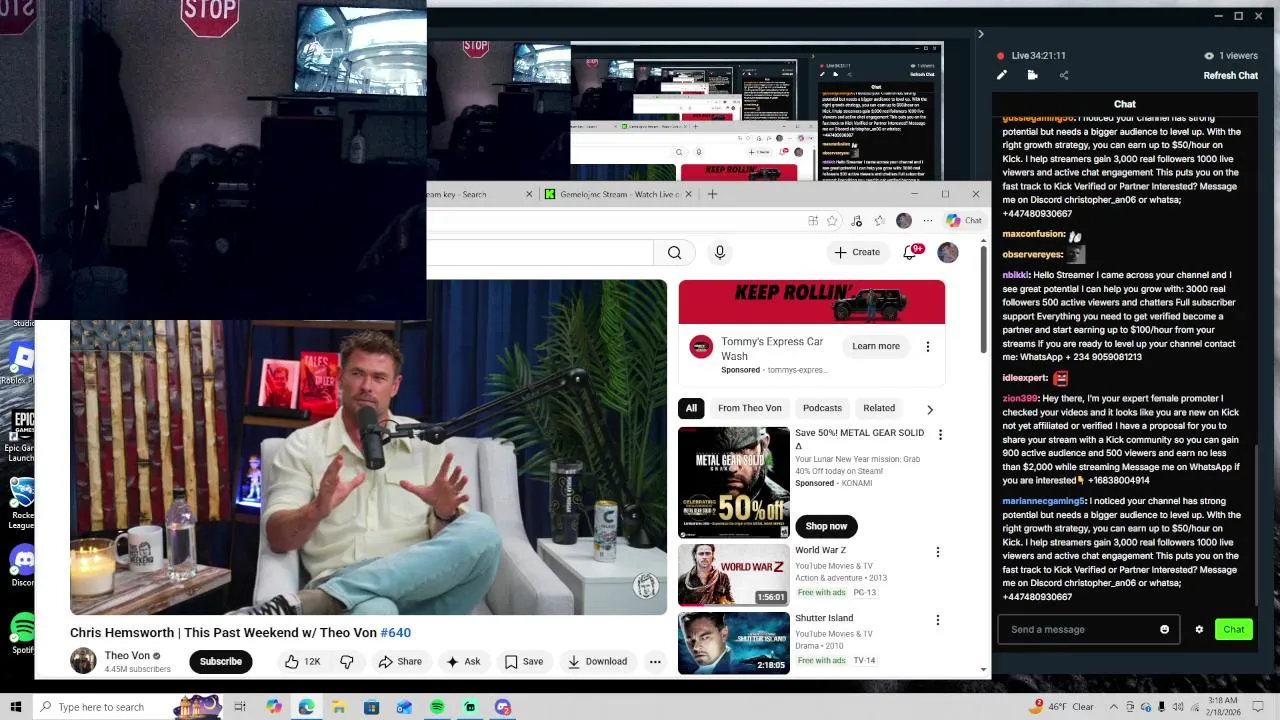Click the Save button under video
This screenshot has width=1280, height=720.
[x=524, y=661]
